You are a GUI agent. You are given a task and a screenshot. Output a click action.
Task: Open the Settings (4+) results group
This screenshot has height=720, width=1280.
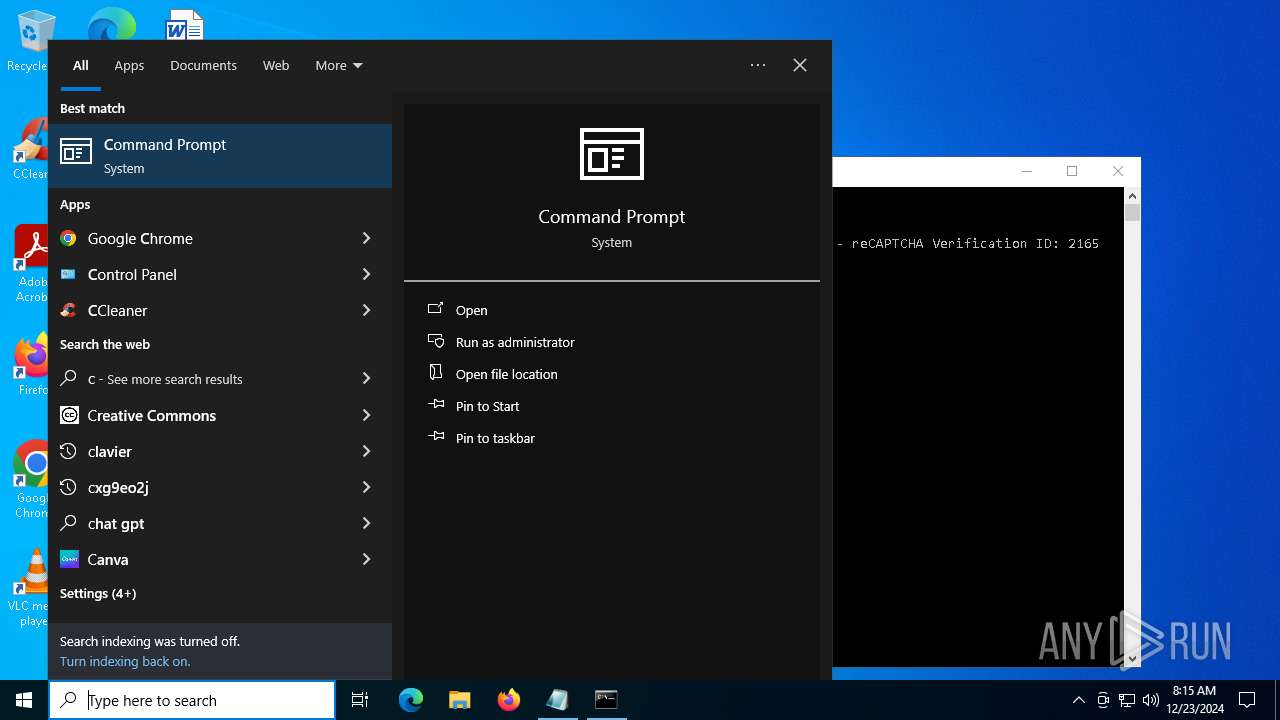tap(98, 593)
